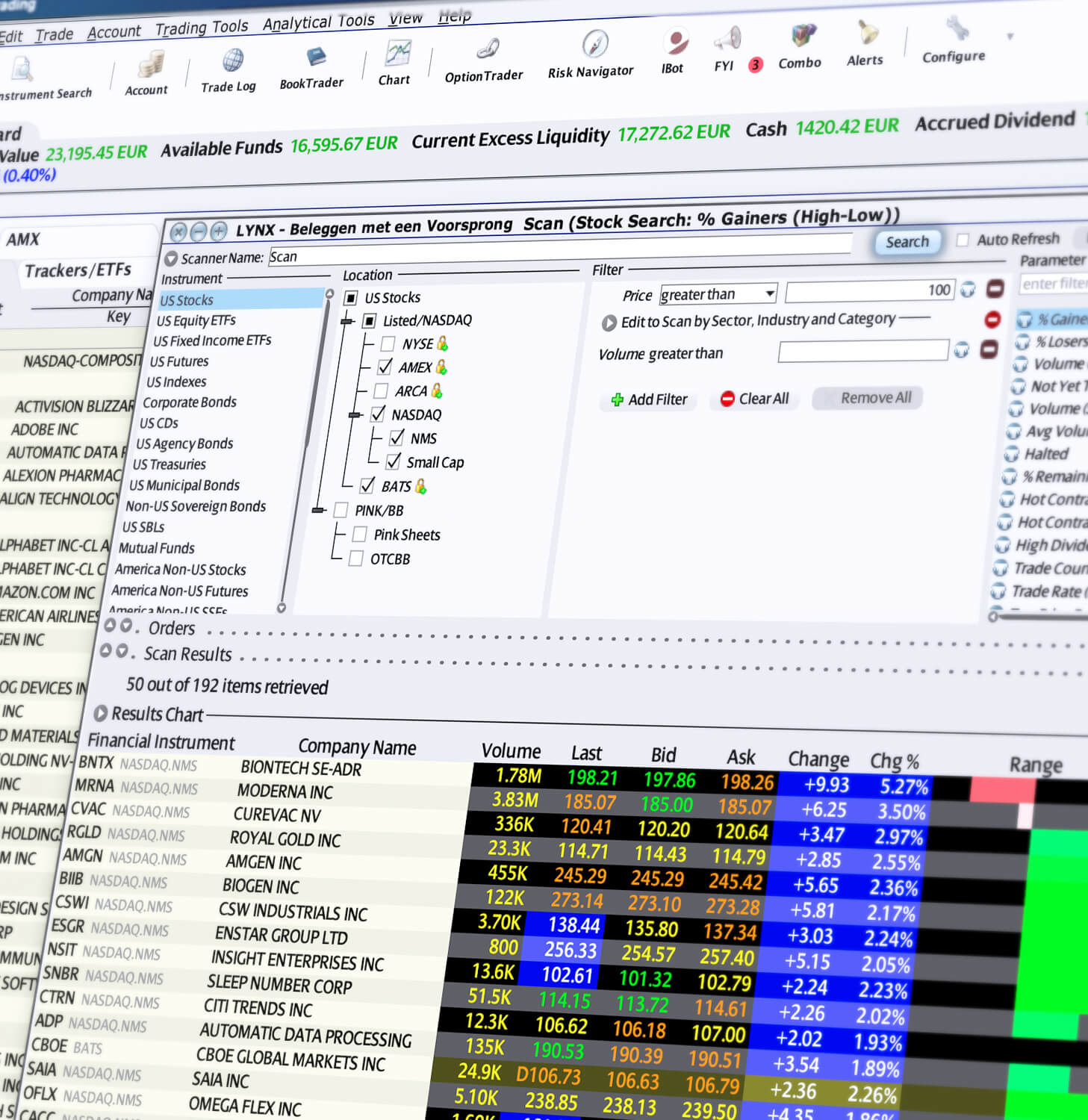Sort by the Chg % column header
Viewport: 1088px width, 1120px height.
pos(894,761)
